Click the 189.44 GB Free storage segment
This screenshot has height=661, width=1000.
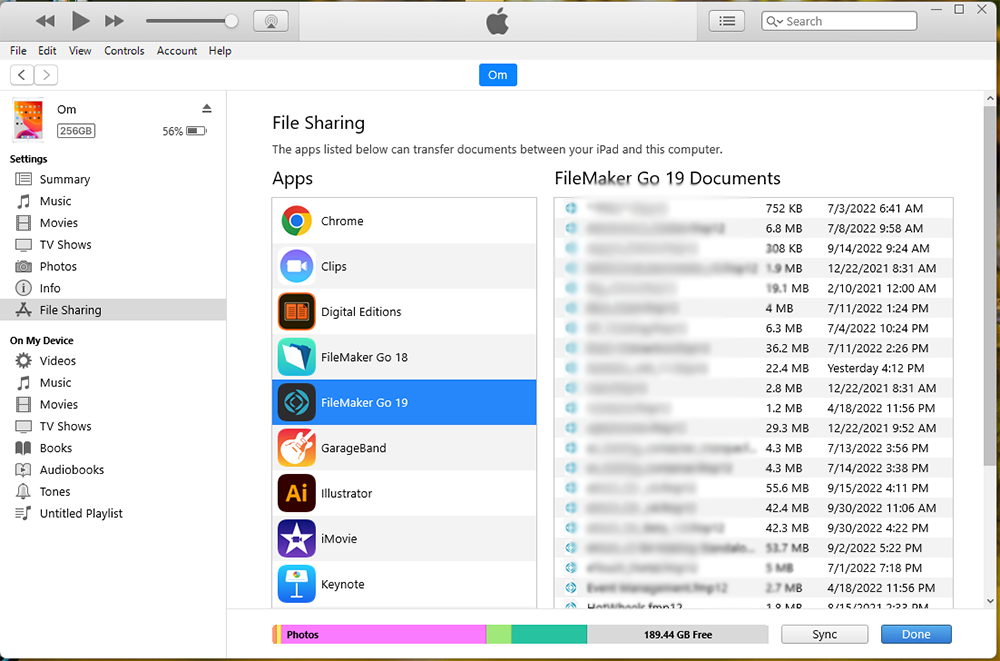677,634
